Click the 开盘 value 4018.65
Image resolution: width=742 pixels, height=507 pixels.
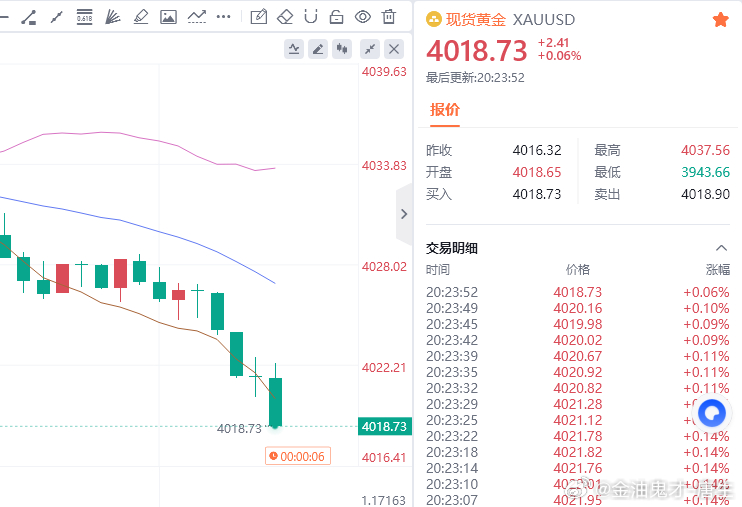point(537,172)
